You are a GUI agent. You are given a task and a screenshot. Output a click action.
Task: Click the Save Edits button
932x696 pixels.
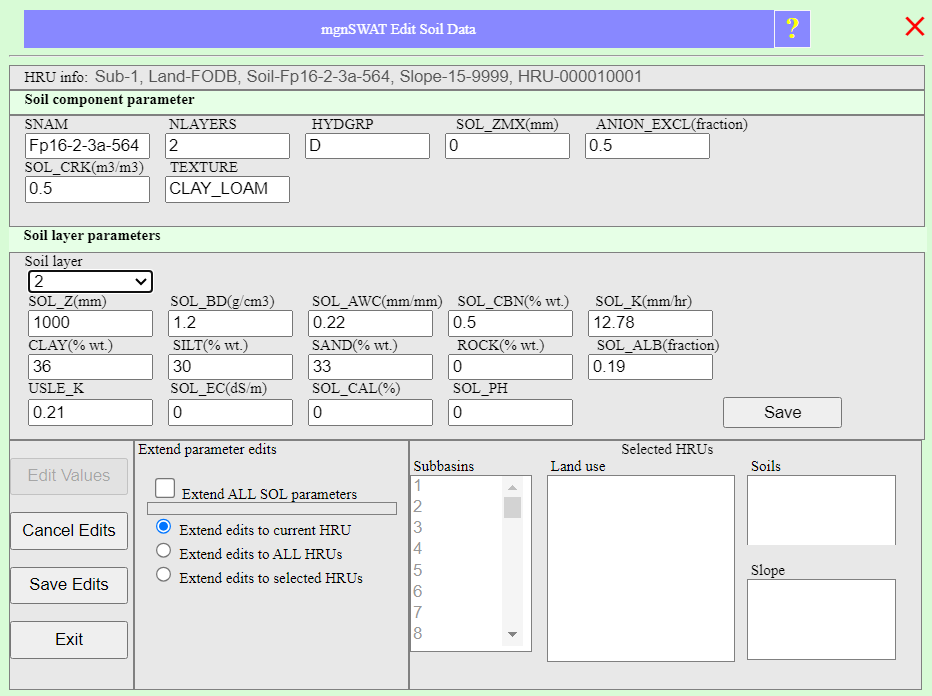tap(69, 585)
